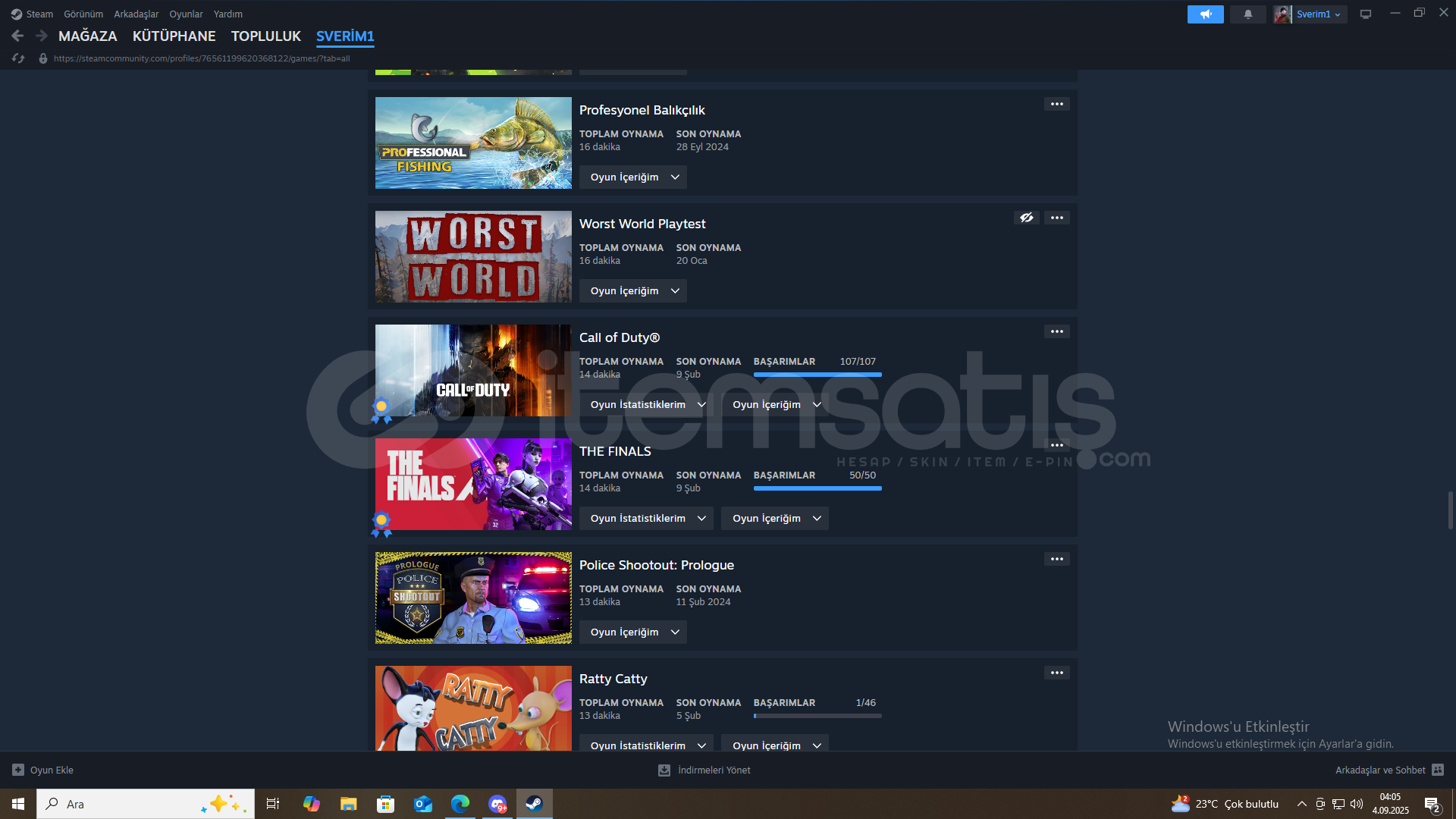Open the Sverim1 account dropdown
The width and height of the screenshot is (1456, 819).
[x=1319, y=14]
